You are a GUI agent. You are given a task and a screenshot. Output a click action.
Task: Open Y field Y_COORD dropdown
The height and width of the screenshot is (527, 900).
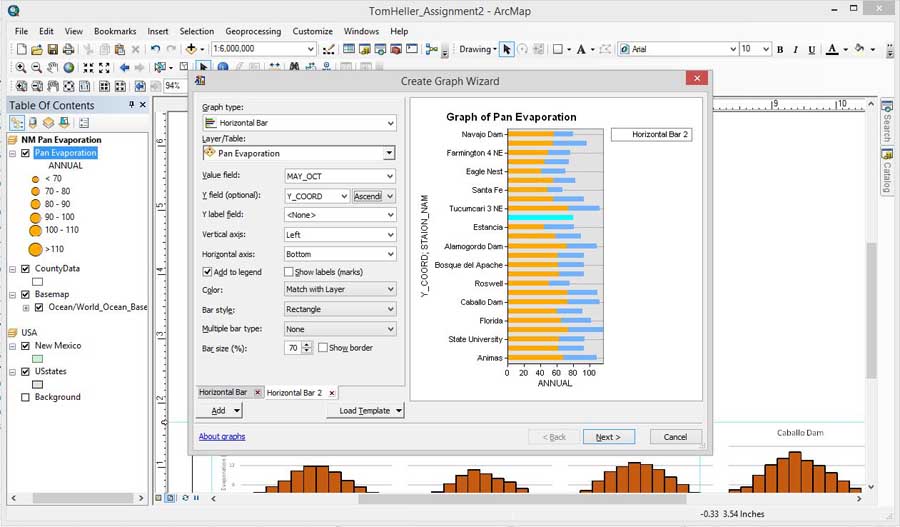[x=317, y=196]
